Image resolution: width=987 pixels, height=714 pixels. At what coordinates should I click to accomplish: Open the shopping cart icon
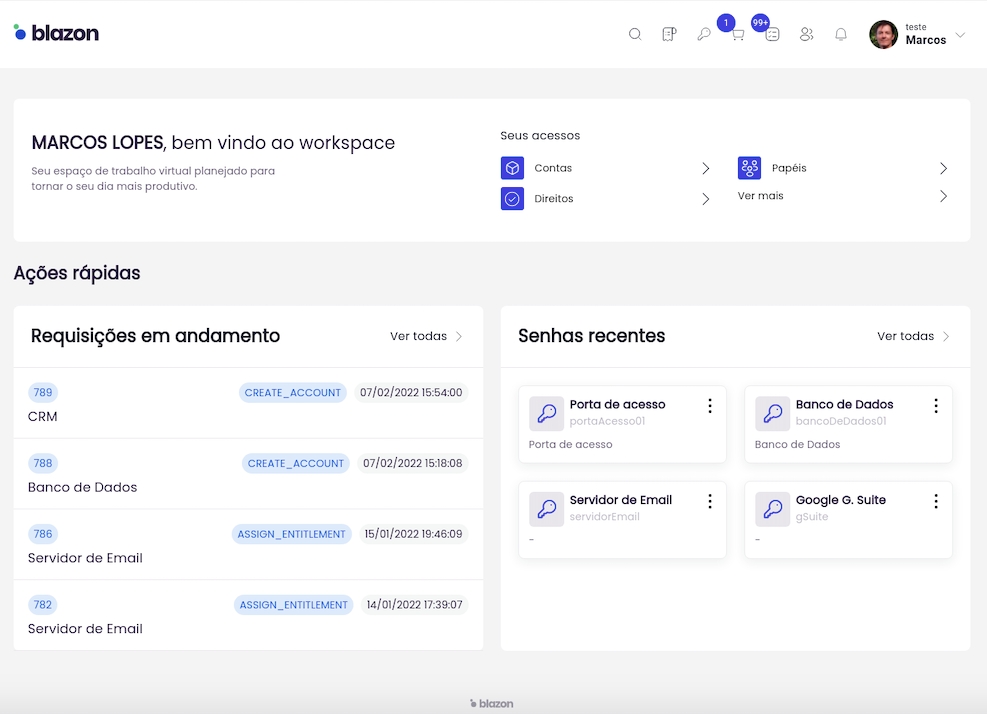point(738,34)
